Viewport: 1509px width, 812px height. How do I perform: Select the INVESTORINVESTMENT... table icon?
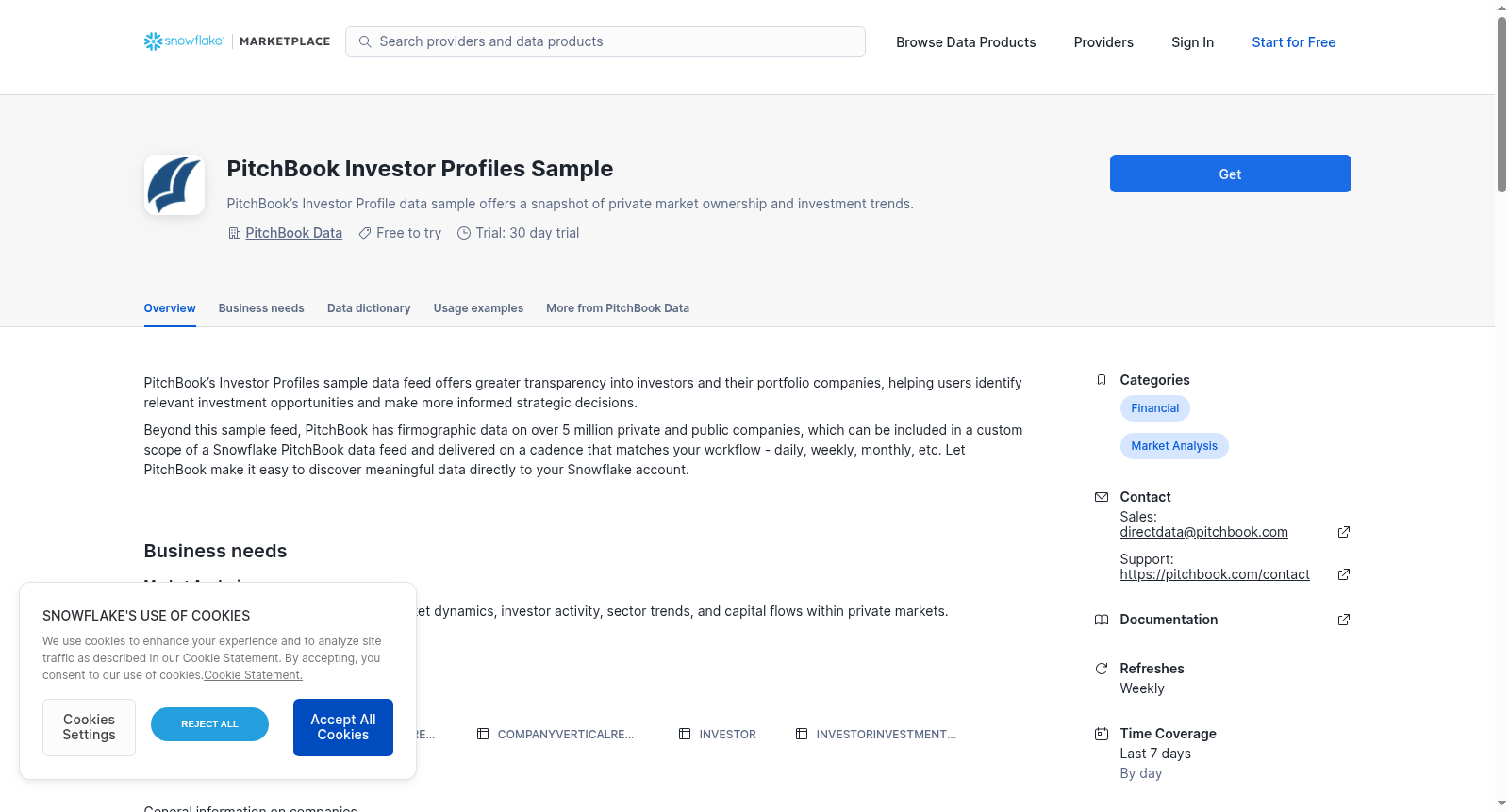pos(802,734)
